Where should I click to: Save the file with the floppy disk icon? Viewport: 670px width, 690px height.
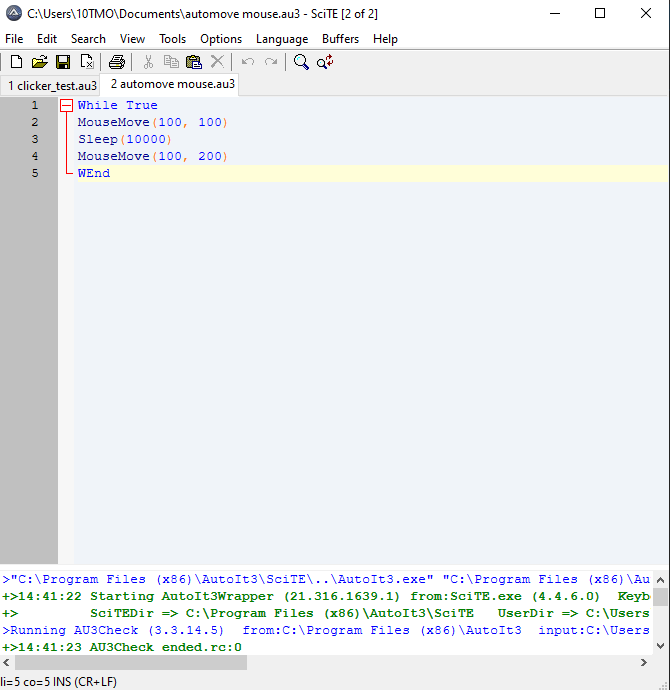pyautogui.click(x=63, y=62)
